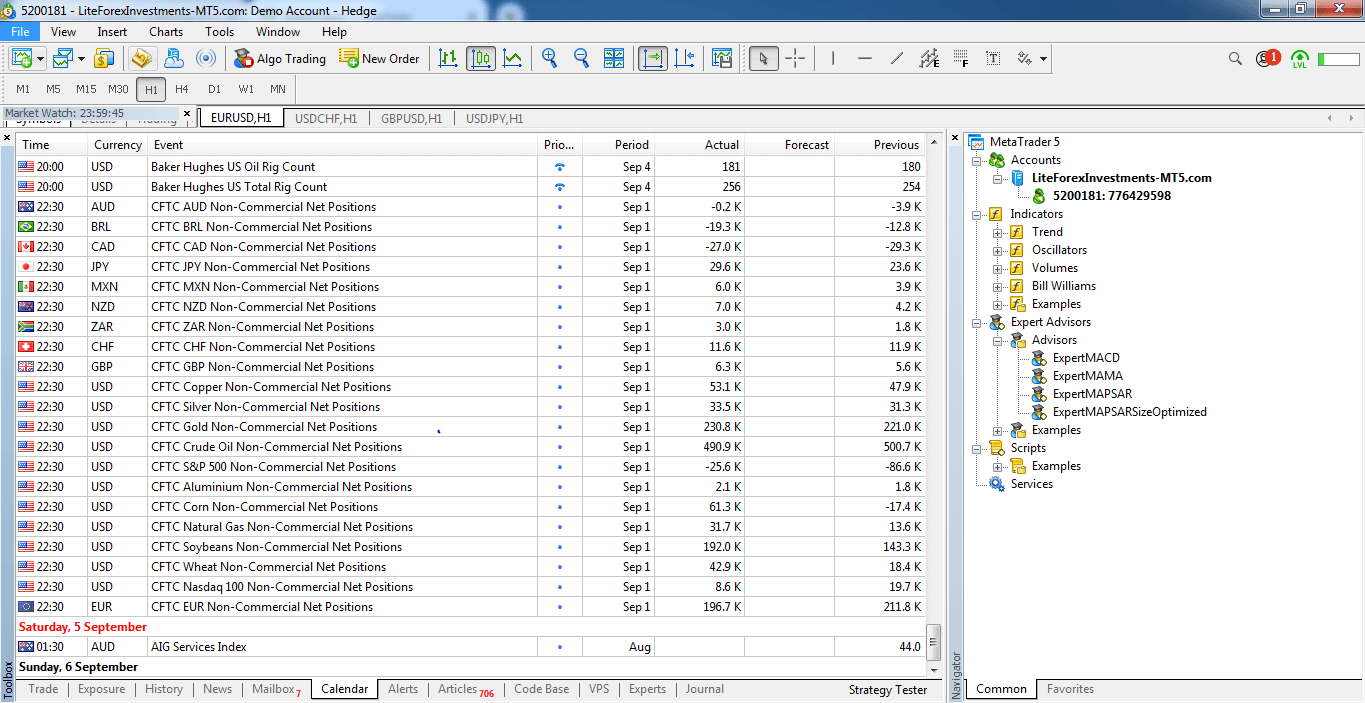Pick the vertical line drawing tool
This screenshot has height=703, width=1365.
[x=832, y=59]
